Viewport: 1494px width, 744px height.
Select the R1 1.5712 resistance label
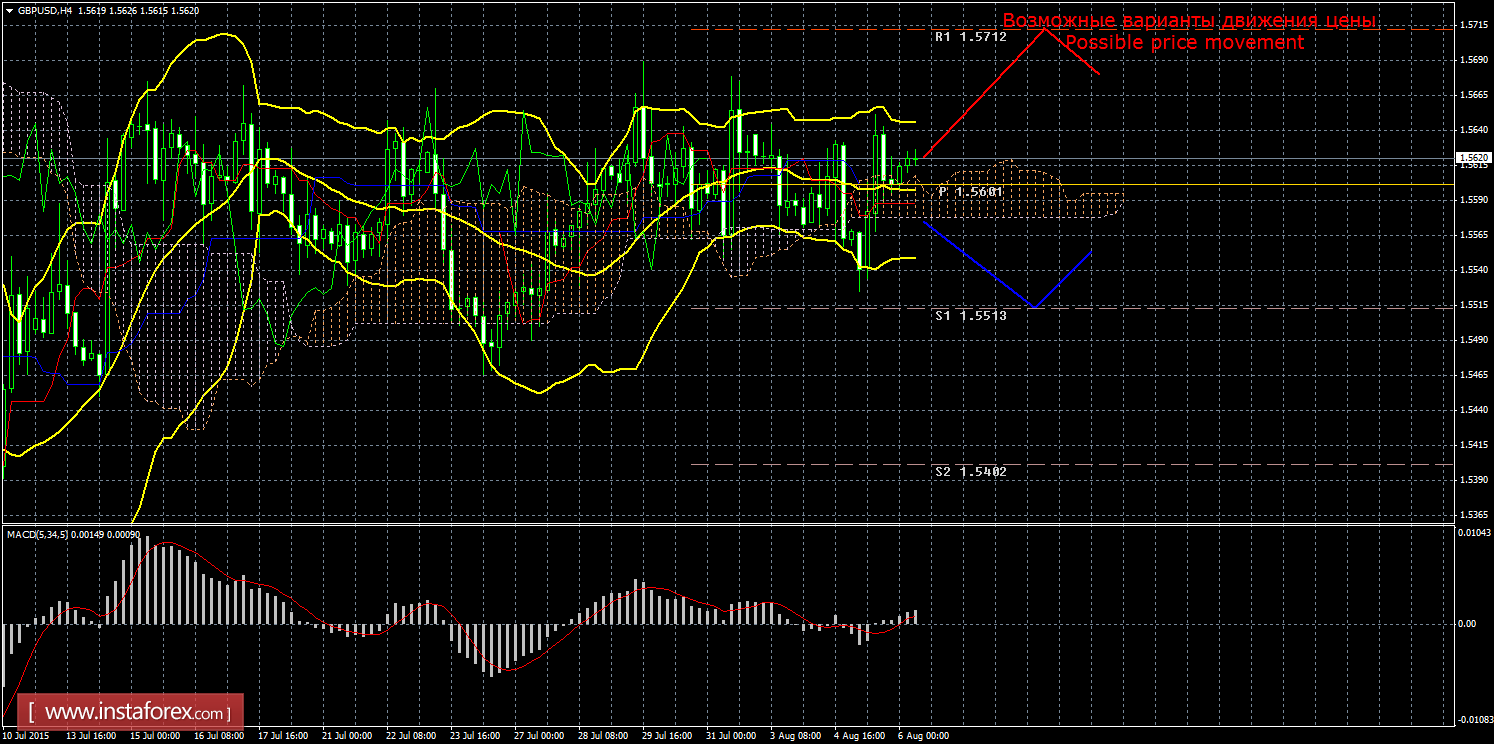[x=970, y=36]
